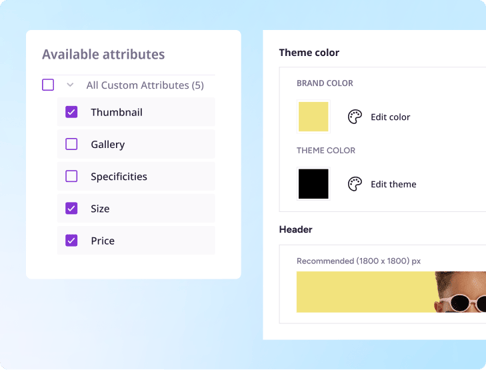The height and width of the screenshot is (370, 486).
Task: Click the Size row label
Action: (x=100, y=209)
